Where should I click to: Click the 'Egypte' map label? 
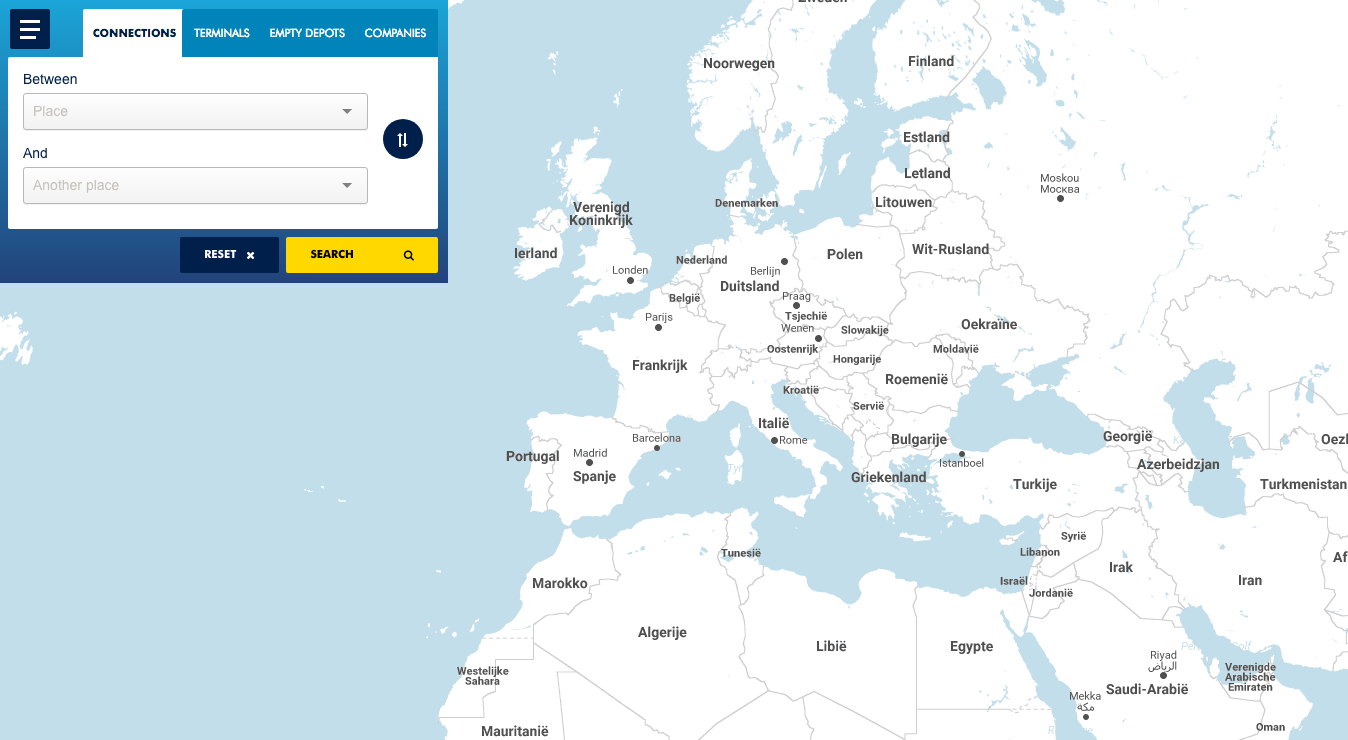point(972,646)
